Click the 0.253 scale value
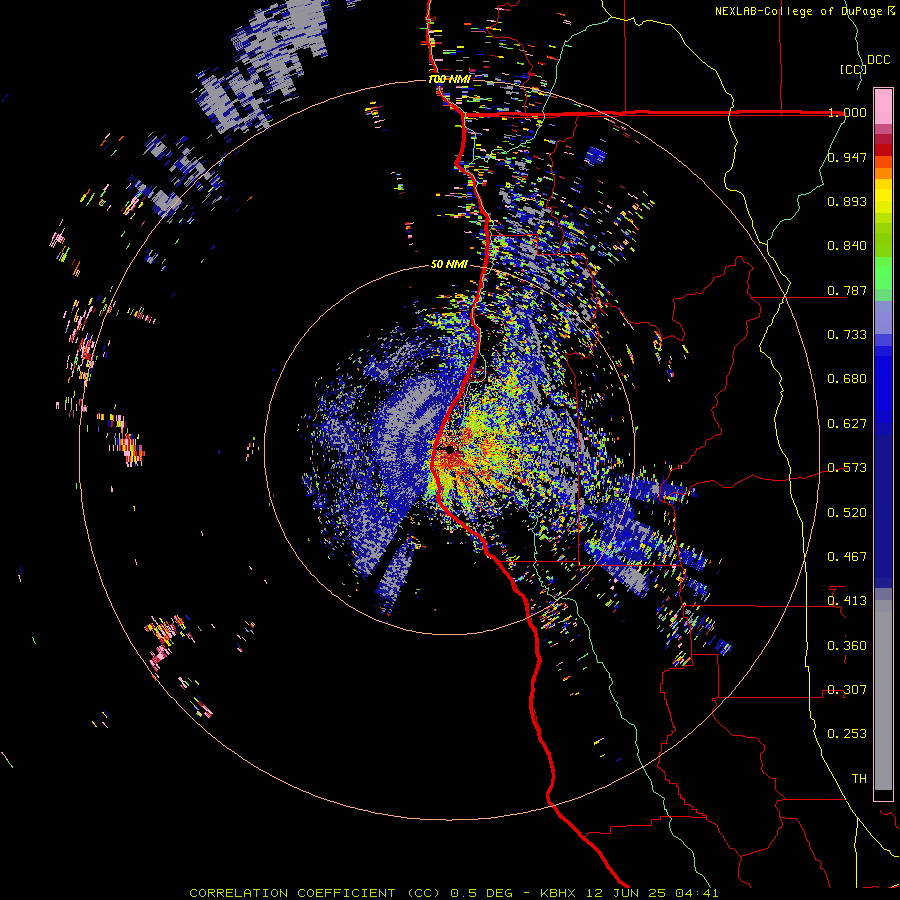 [x=847, y=734]
